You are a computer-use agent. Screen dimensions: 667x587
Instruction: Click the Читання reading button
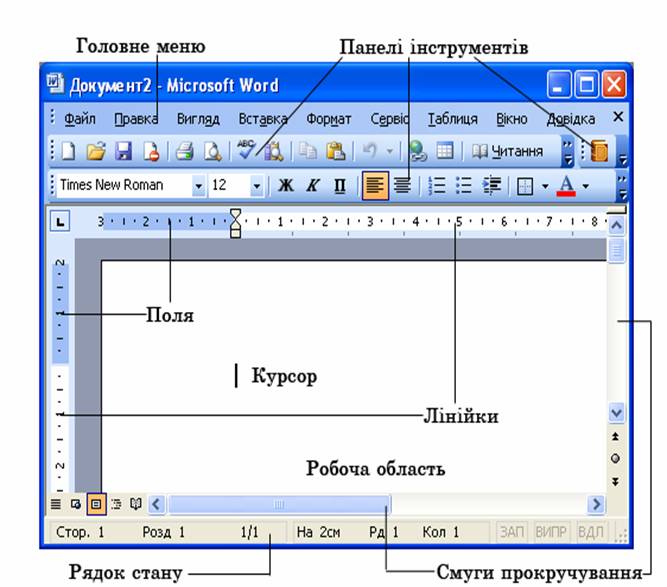(x=507, y=151)
